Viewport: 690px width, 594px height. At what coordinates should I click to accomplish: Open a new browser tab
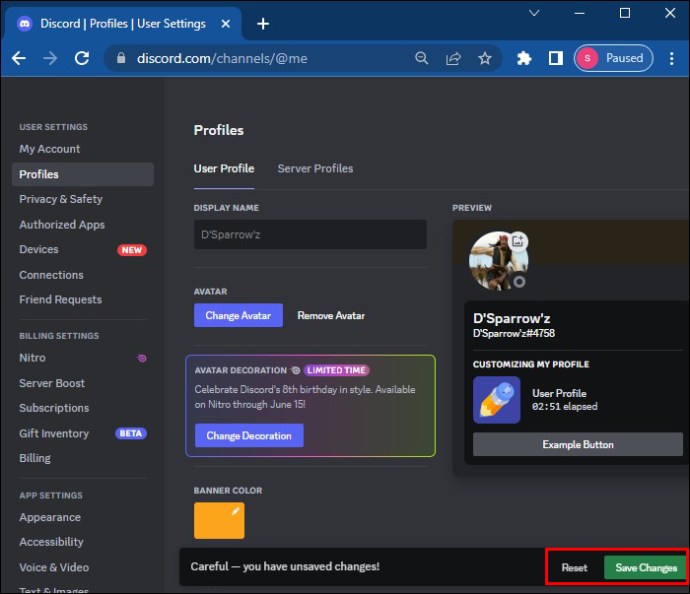(x=263, y=24)
